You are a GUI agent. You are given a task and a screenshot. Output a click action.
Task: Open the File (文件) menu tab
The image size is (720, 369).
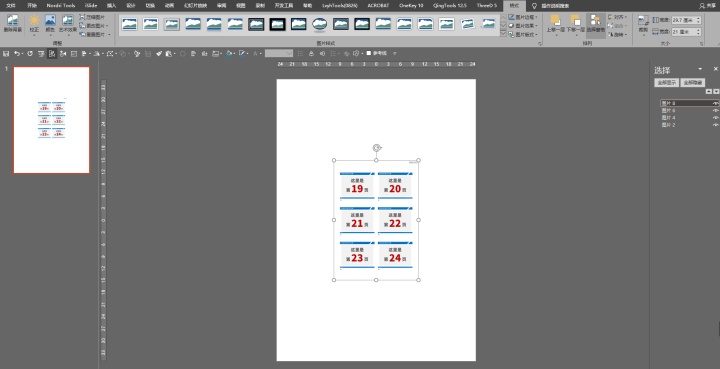(x=11, y=6)
